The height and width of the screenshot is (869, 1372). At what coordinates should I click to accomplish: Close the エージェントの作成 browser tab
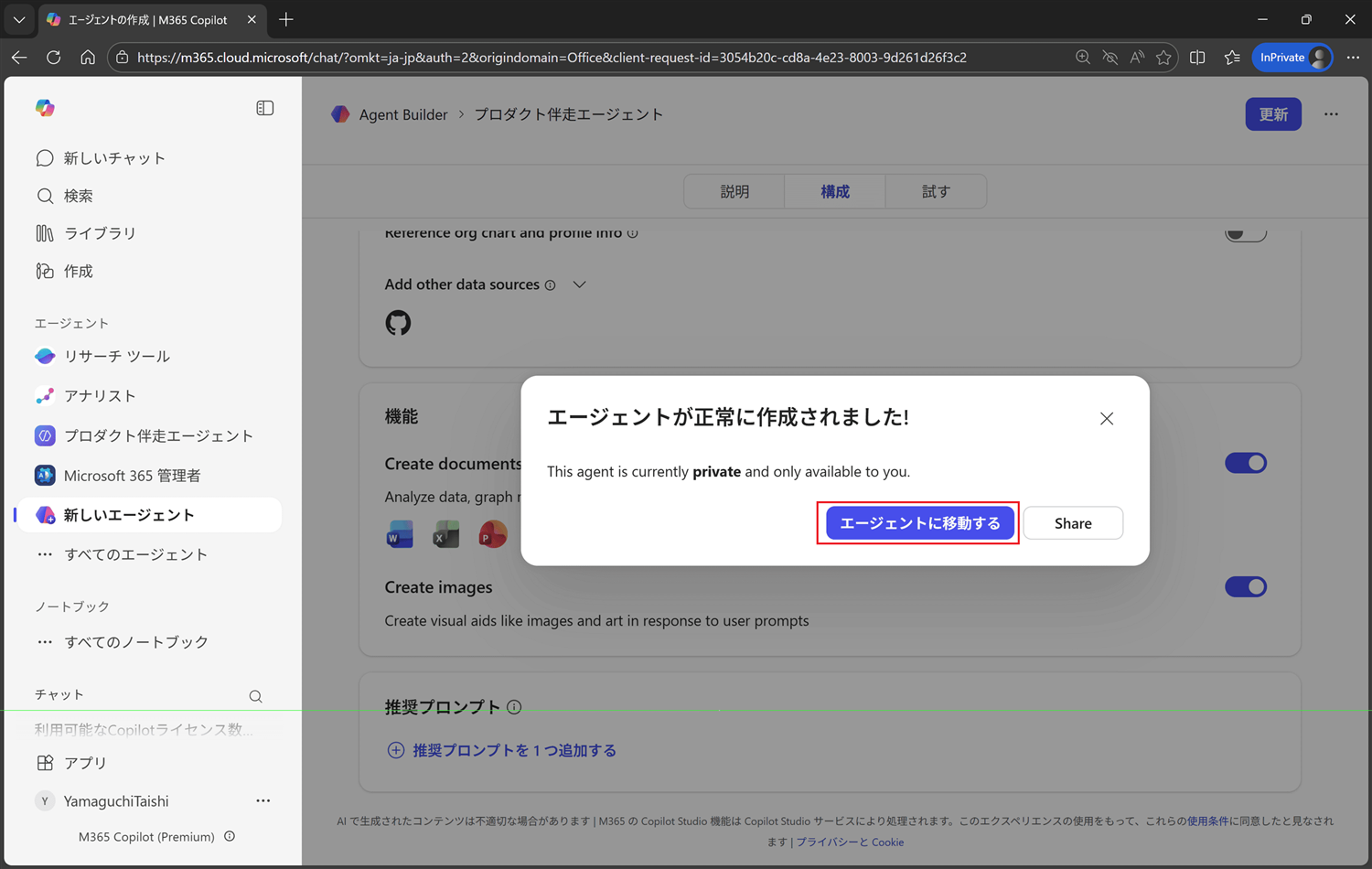pyautogui.click(x=252, y=19)
